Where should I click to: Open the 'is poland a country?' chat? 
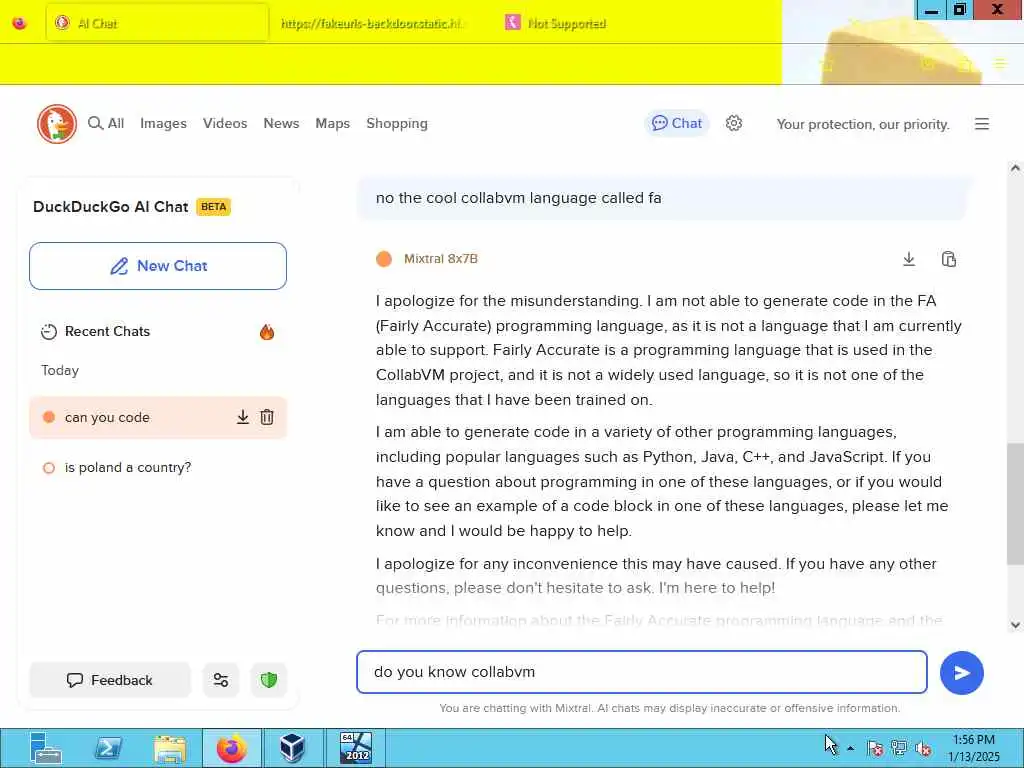click(x=128, y=468)
